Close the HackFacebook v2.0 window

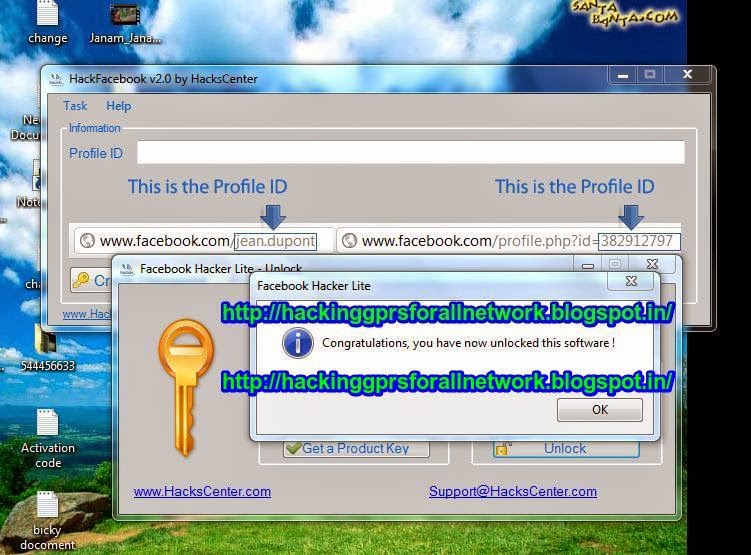687,75
